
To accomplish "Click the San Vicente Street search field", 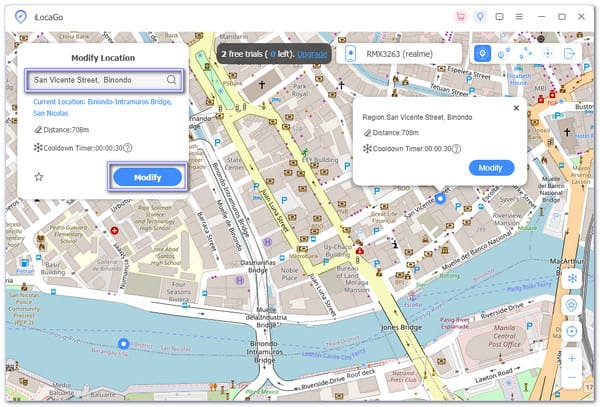I will [95, 79].
